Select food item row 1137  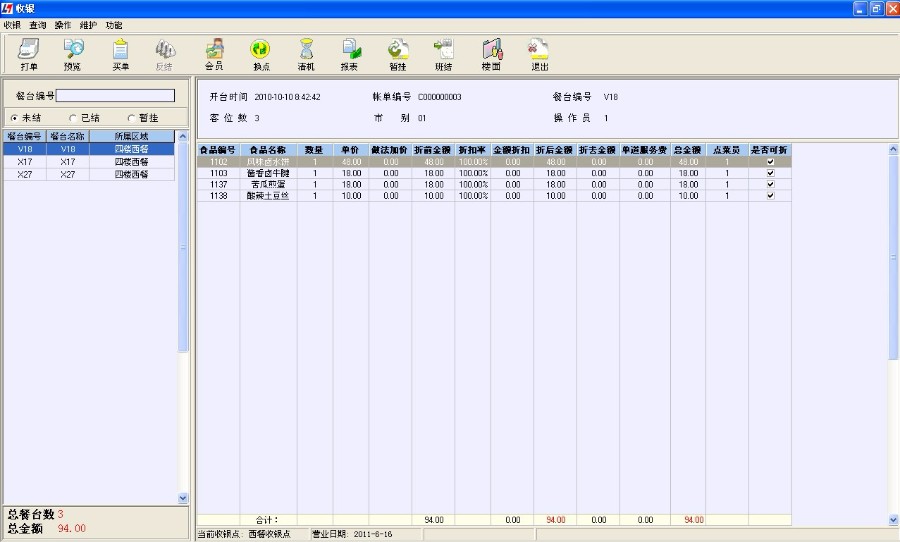point(494,184)
